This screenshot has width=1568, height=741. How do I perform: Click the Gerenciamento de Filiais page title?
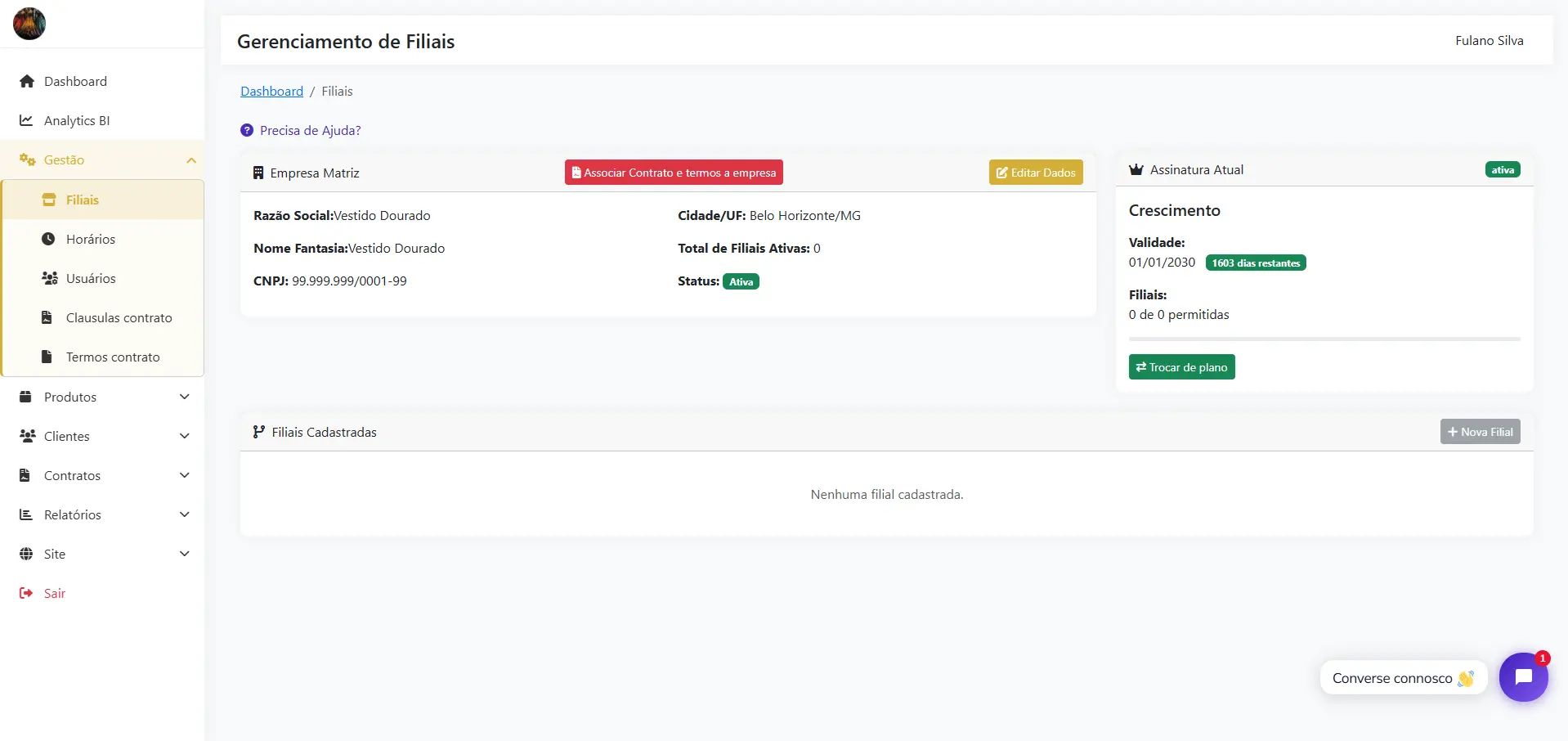[346, 41]
